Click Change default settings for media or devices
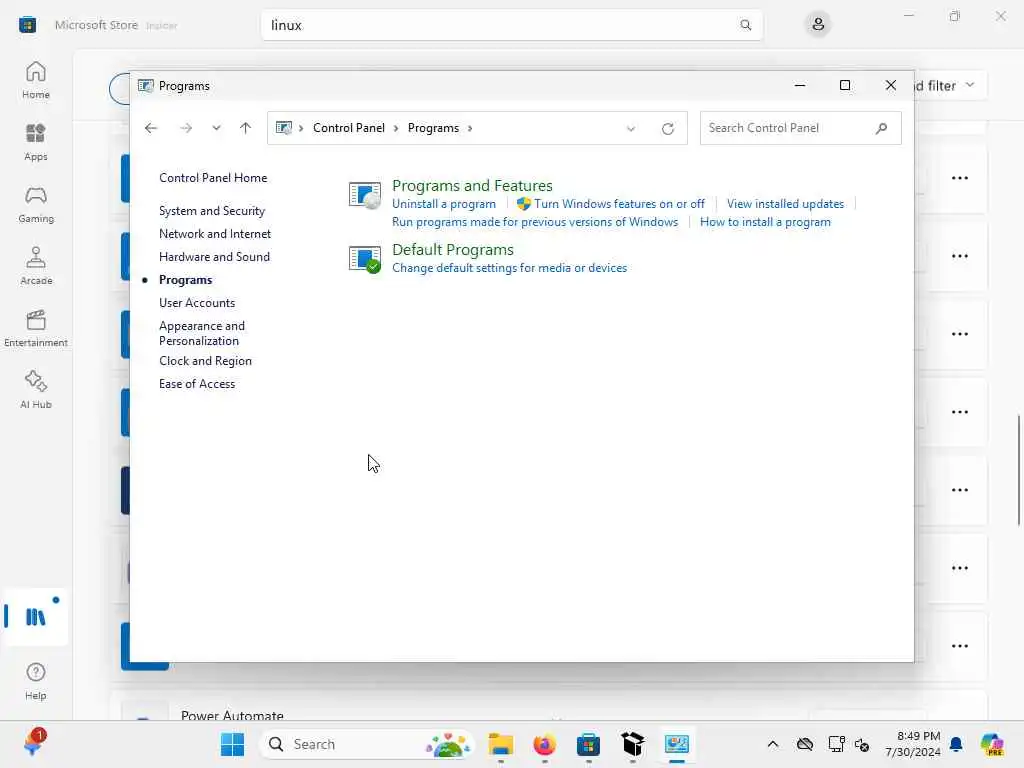1024x768 pixels. tap(509, 268)
